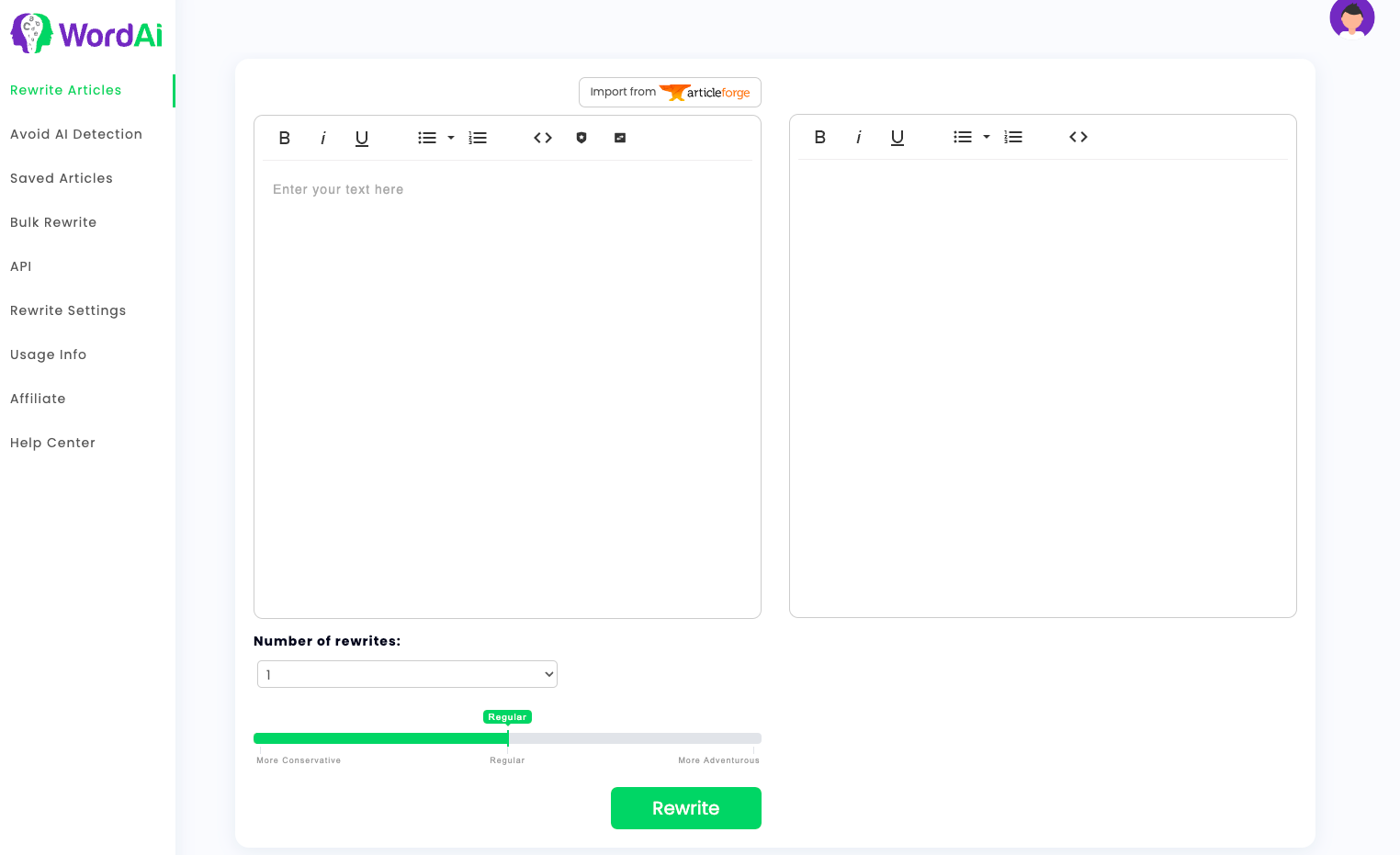
Task: Set slider to More Conservative label
Action: pos(299,760)
